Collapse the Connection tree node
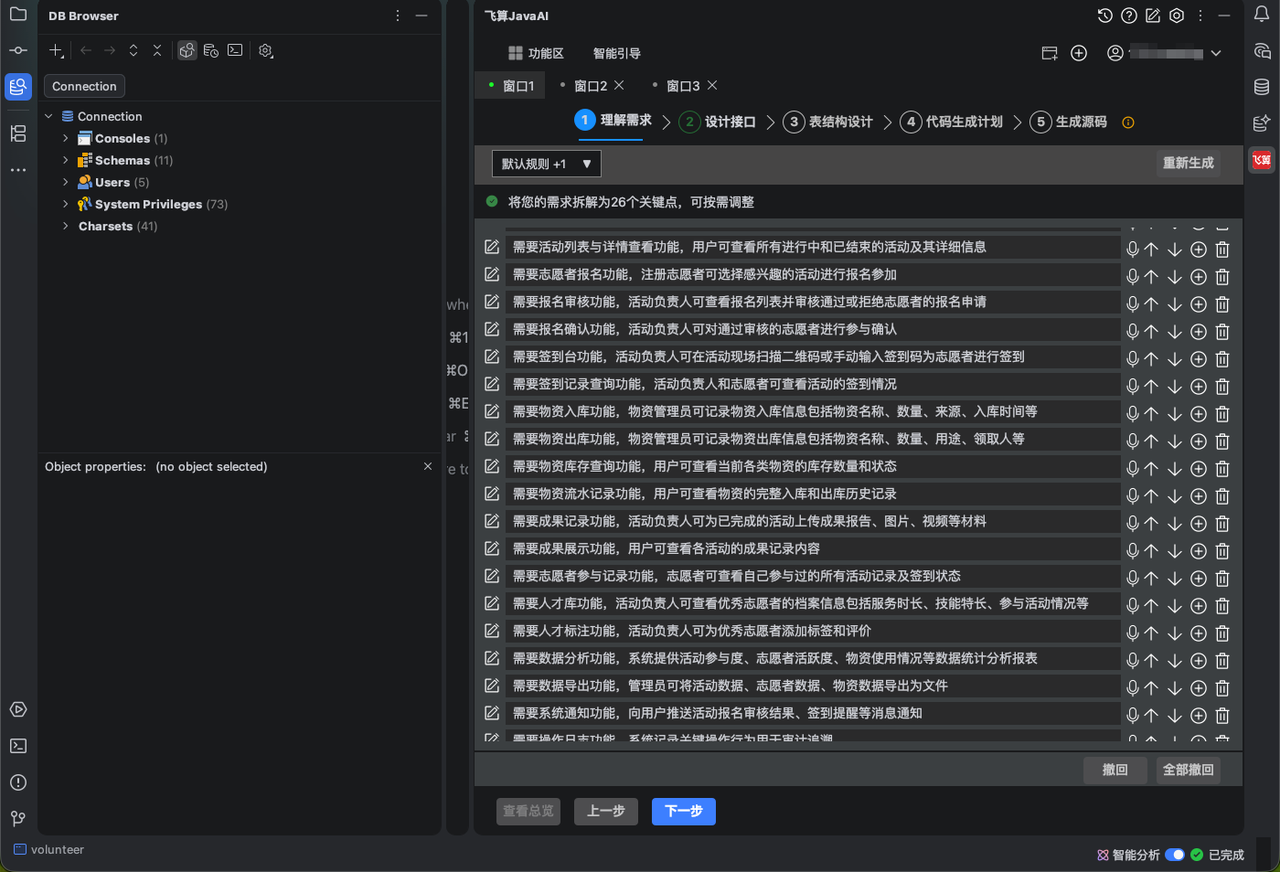 point(48,116)
